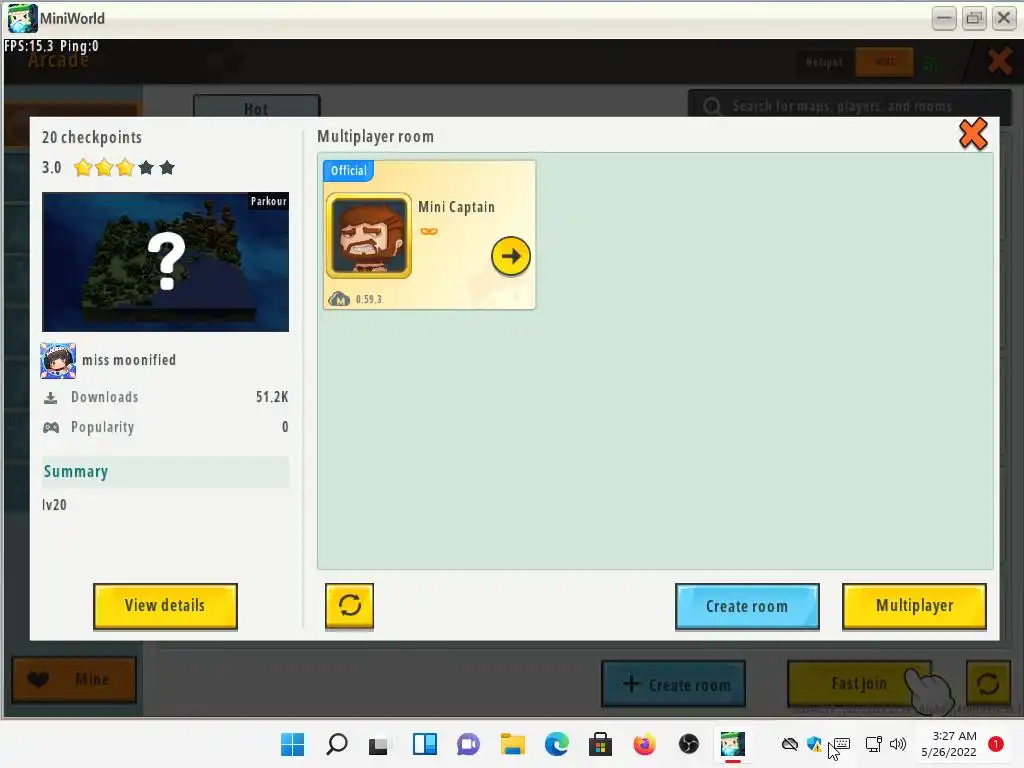The image size is (1024, 768).
Task: Open File Explorer from the taskbar
Action: click(x=513, y=744)
